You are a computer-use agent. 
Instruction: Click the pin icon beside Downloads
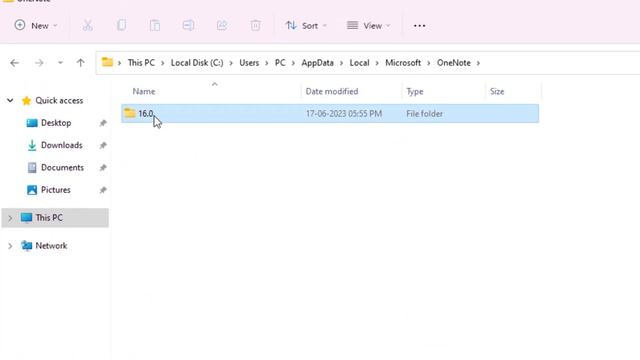point(103,145)
